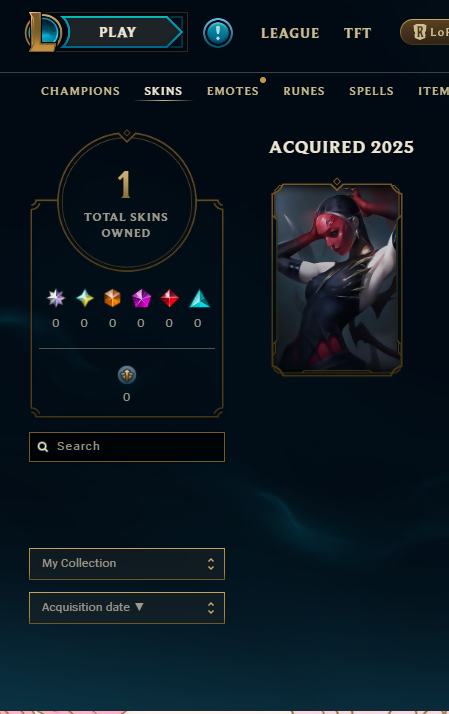Click the My Collection dropdown arrows
Image resolution: width=449 pixels, height=714 pixels.
[x=211, y=564]
